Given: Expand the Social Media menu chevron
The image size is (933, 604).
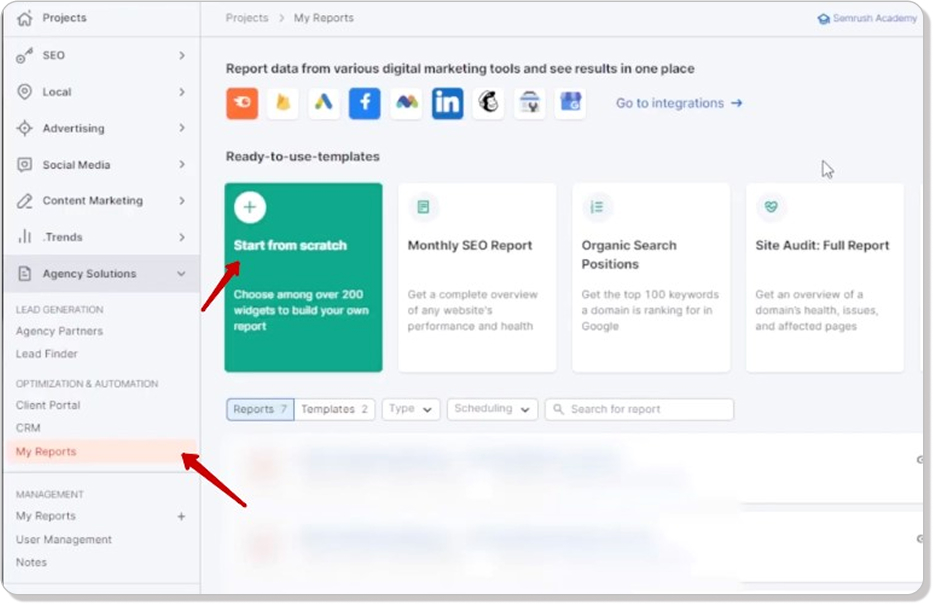Looking at the screenshot, I should click(181, 164).
